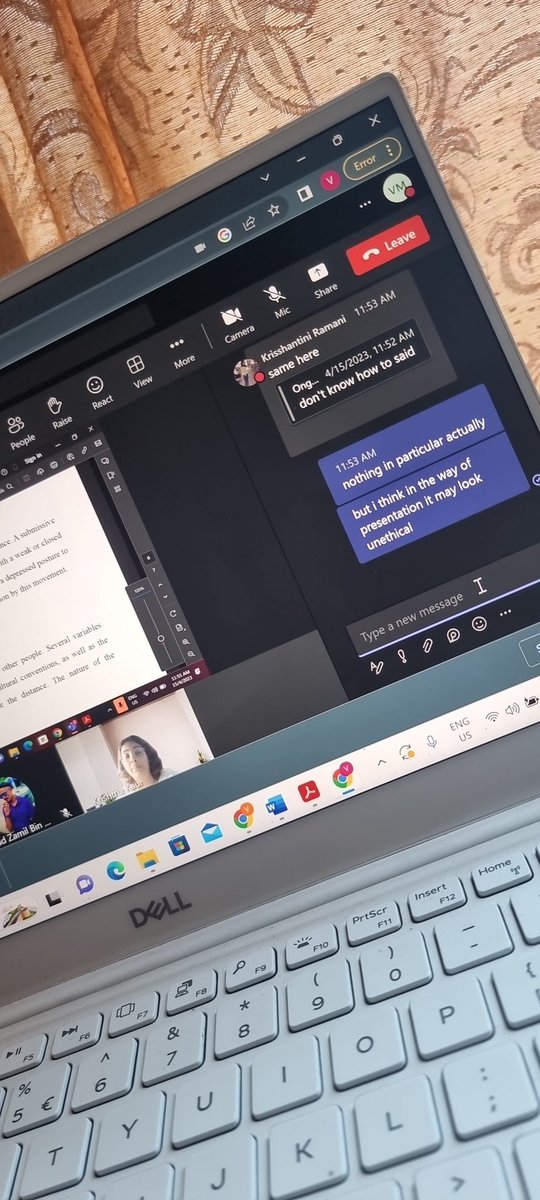Expand the browser tab search chevron
This screenshot has height=1200, width=540.
263,176
